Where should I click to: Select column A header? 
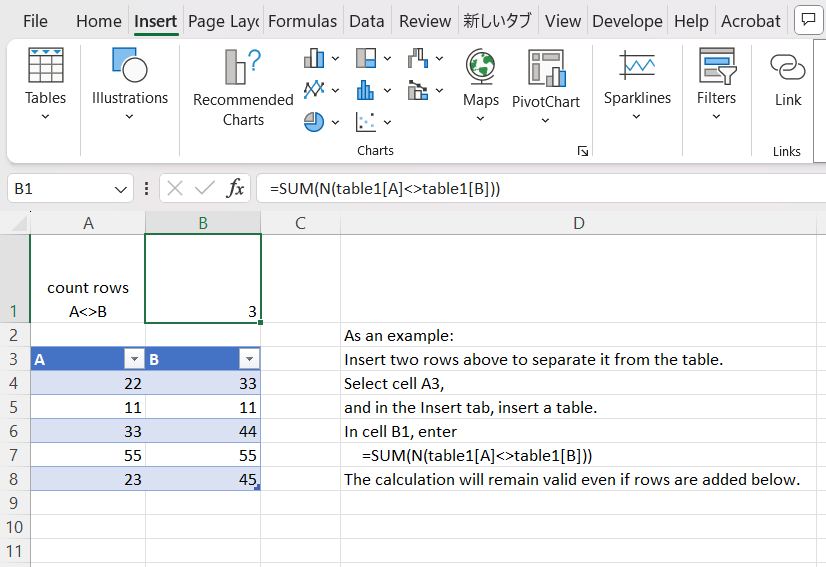[x=88, y=223]
